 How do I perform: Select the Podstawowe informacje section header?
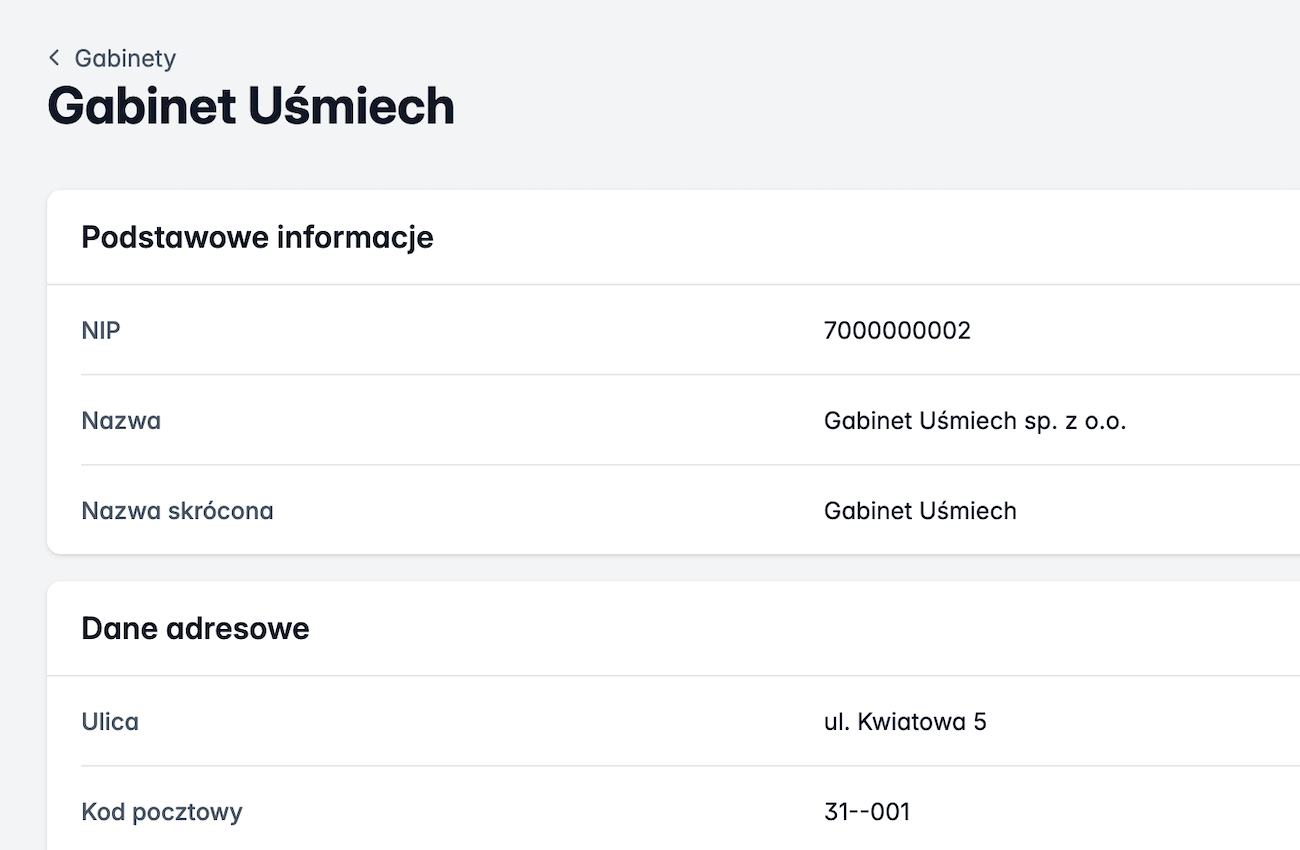[x=257, y=237]
